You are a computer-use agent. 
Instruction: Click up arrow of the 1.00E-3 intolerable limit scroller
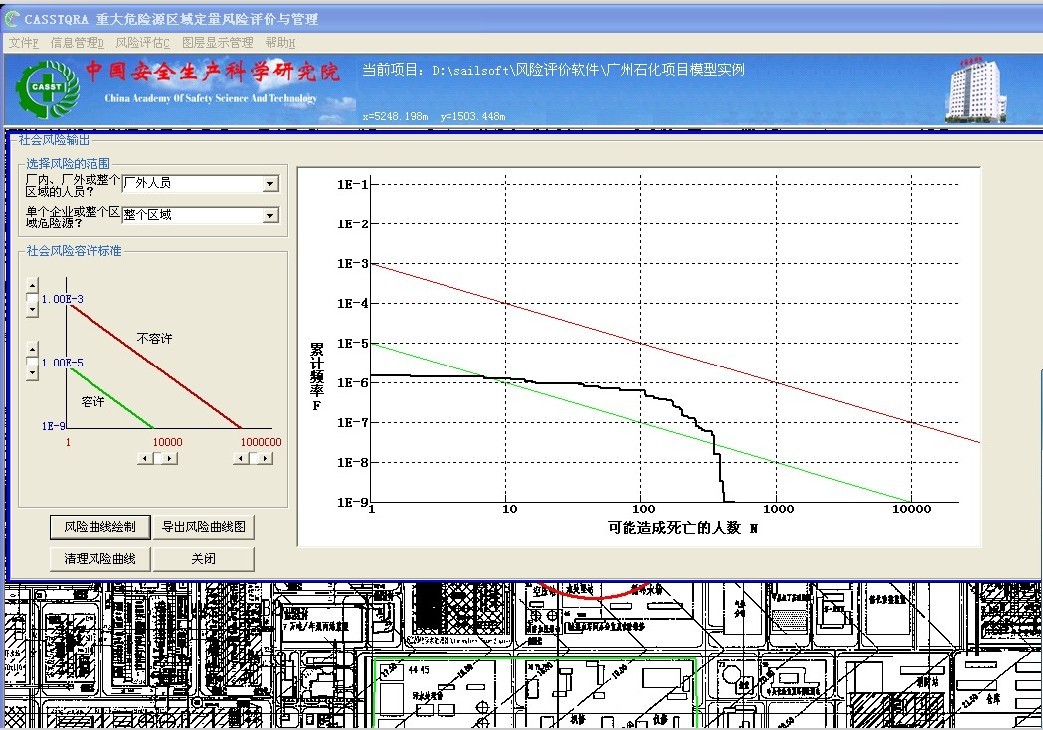32,287
